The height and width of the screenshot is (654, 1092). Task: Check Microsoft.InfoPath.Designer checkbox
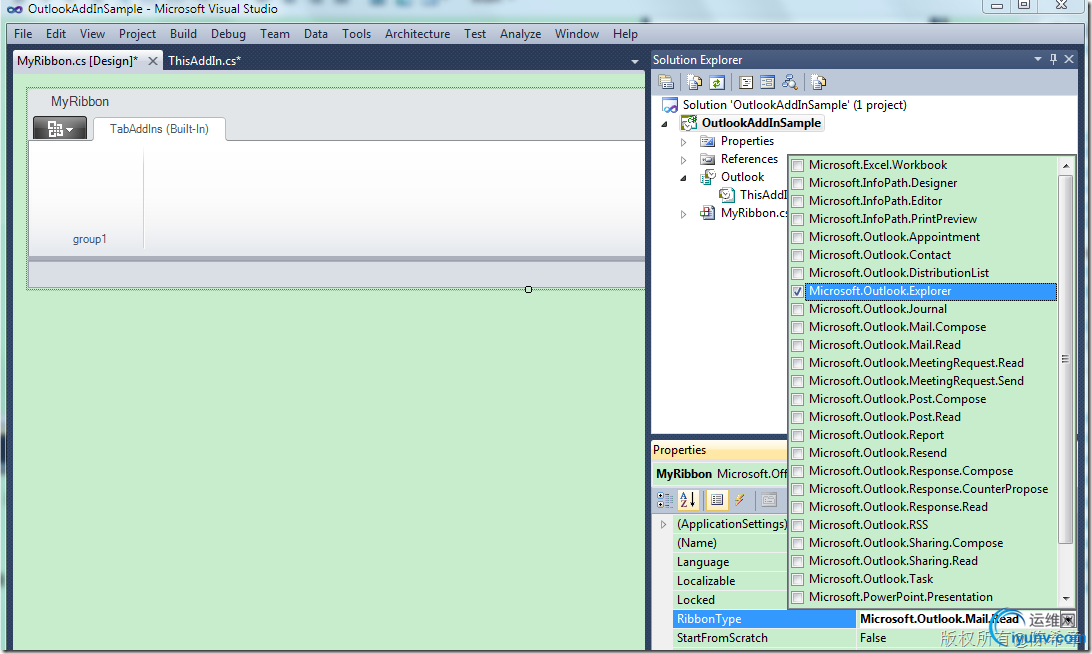pyautogui.click(x=797, y=184)
